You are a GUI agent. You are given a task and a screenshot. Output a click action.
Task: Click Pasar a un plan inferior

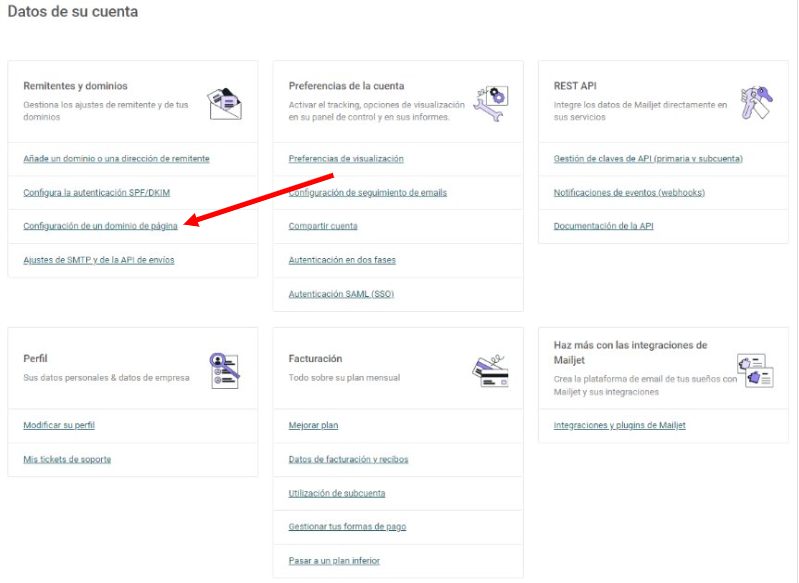point(334,561)
